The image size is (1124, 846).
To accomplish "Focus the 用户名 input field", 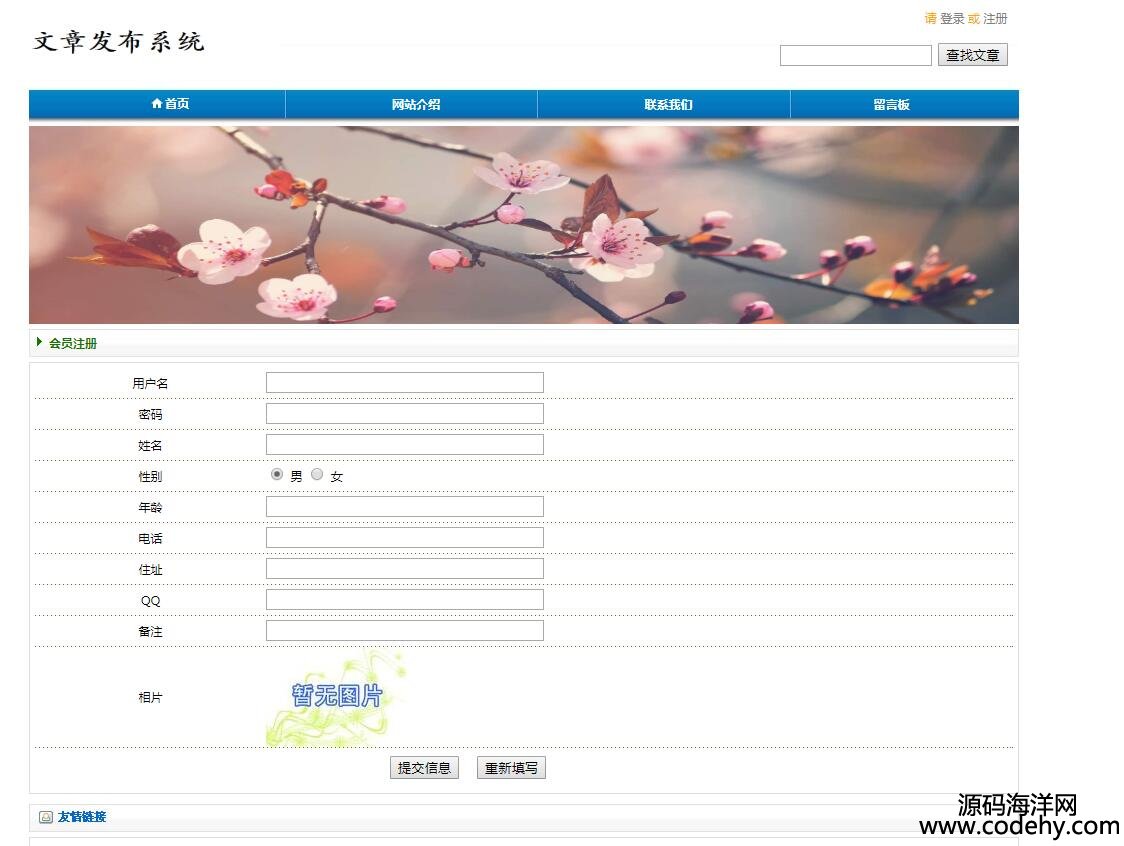I will point(405,382).
